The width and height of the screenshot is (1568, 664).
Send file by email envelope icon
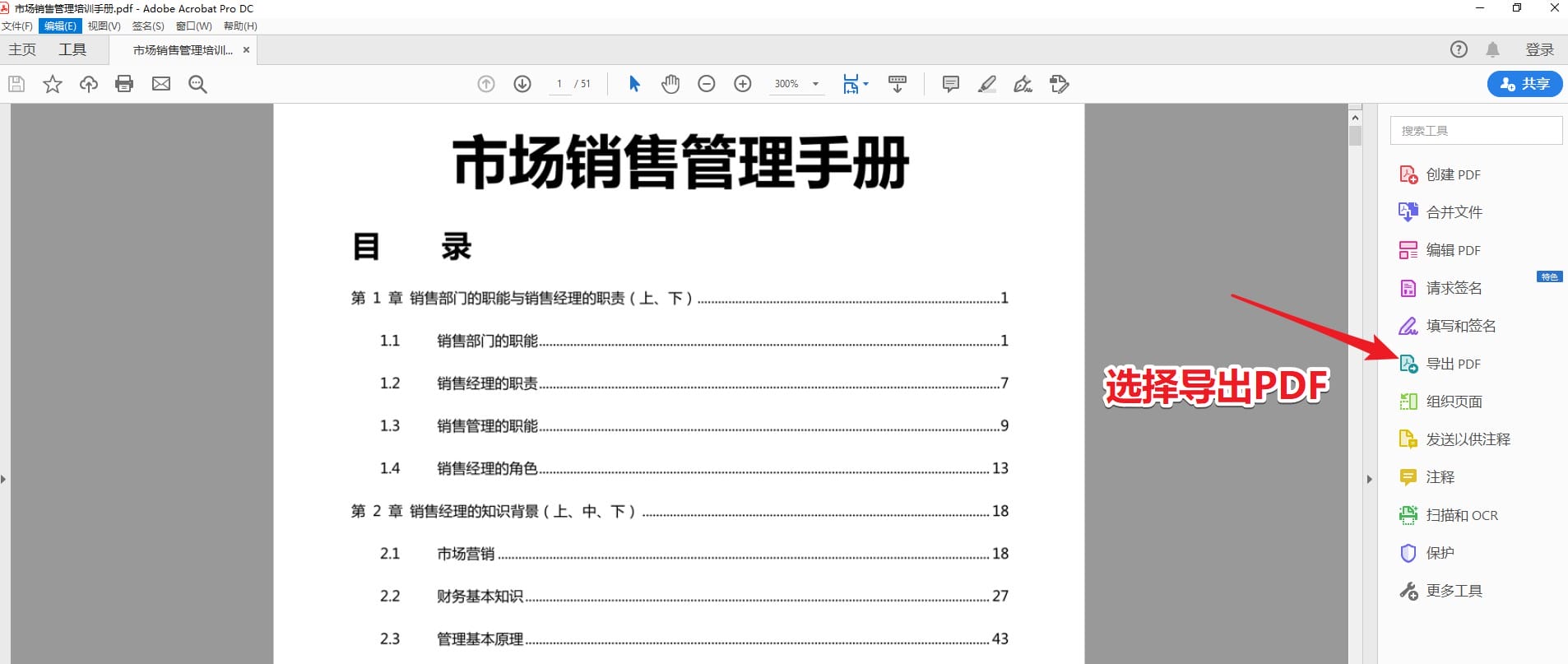pos(161,84)
